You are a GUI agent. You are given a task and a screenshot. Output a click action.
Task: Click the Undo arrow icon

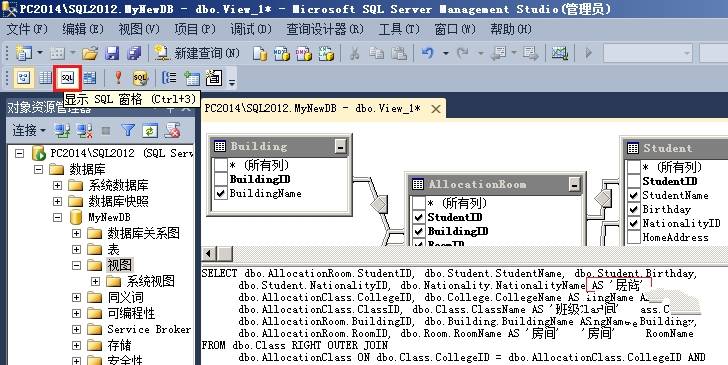coord(427,53)
